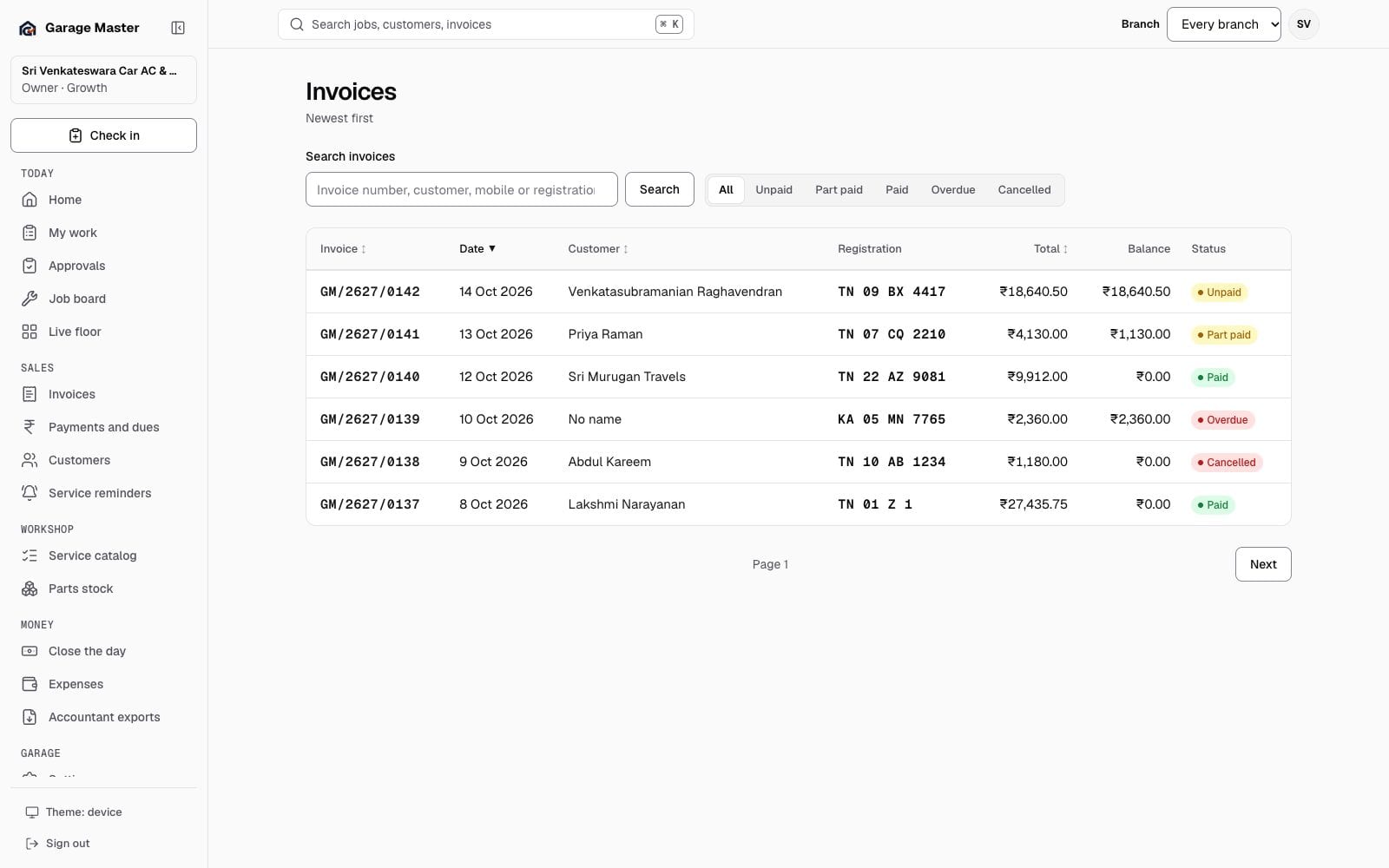Click the Live floor grid icon

pyautogui.click(x=30, y=332)
